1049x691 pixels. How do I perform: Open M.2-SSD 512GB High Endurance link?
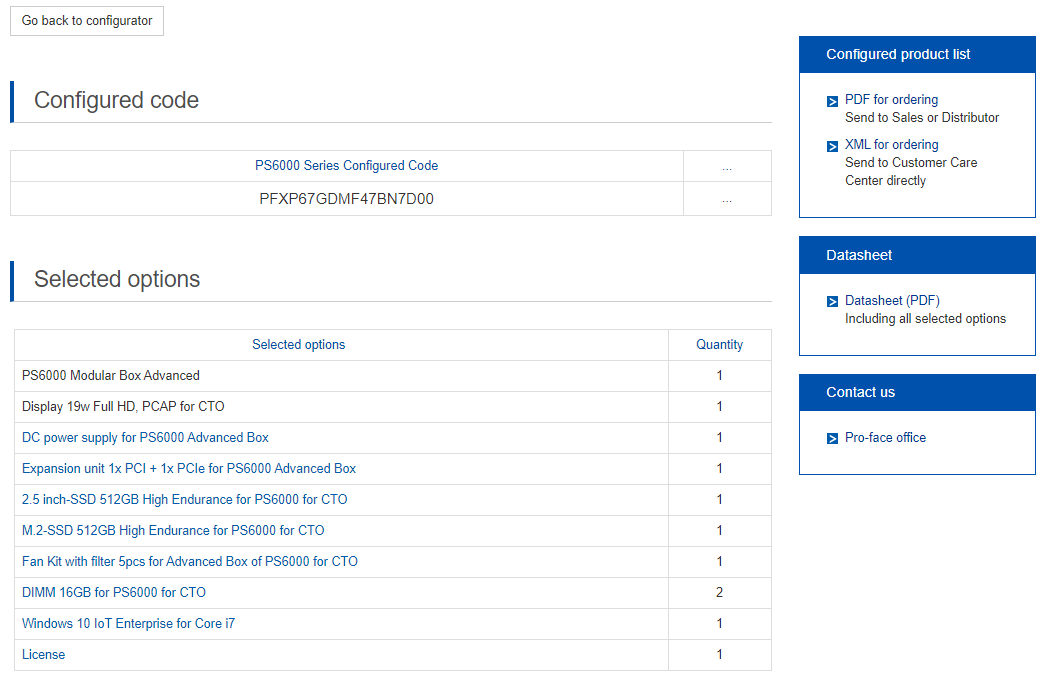pyautogui.click(x=173, y=530)
